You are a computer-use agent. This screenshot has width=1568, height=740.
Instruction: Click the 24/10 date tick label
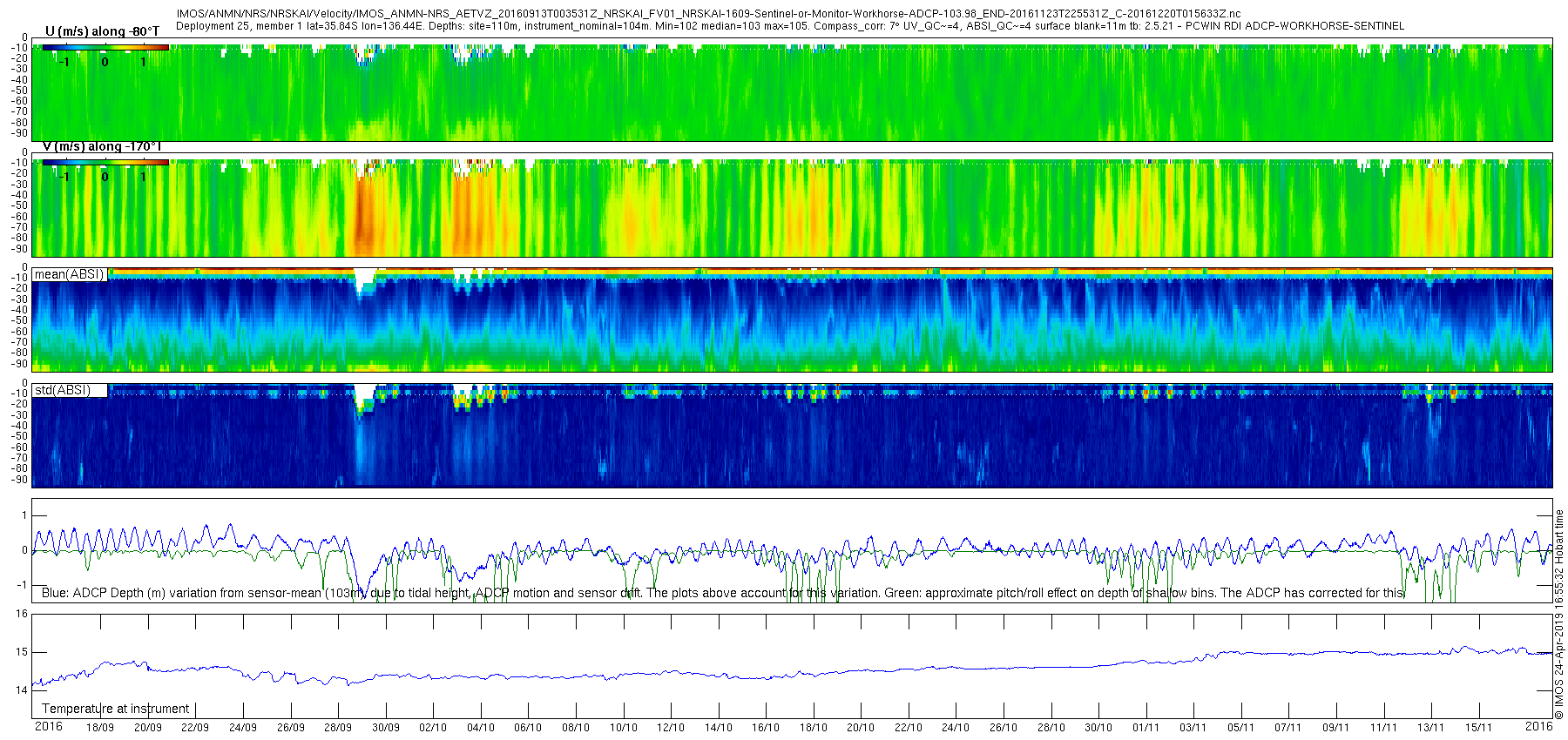pos(956,728)
